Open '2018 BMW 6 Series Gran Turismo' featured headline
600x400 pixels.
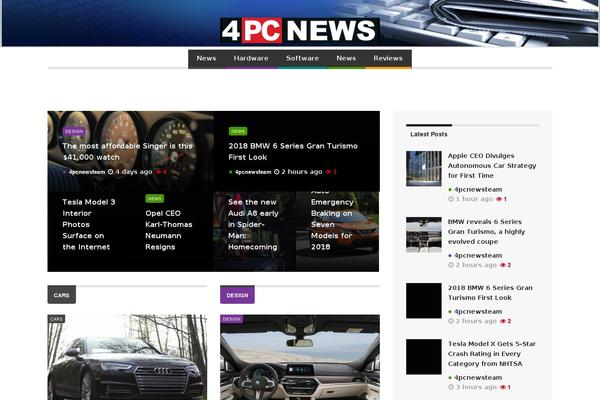tap(293, 152)
